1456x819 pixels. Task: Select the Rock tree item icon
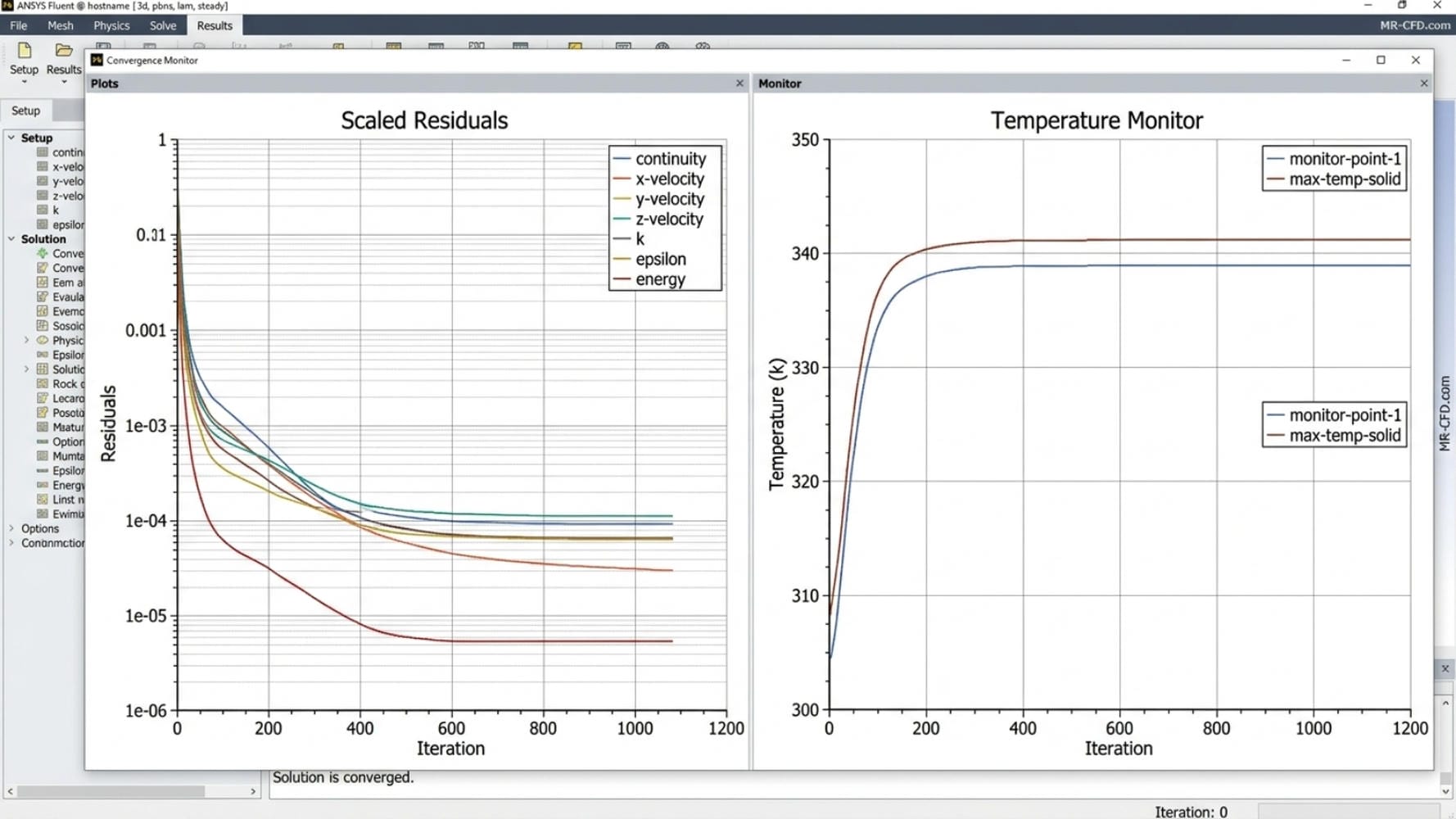pyautogui.click(x=43, y=383)
